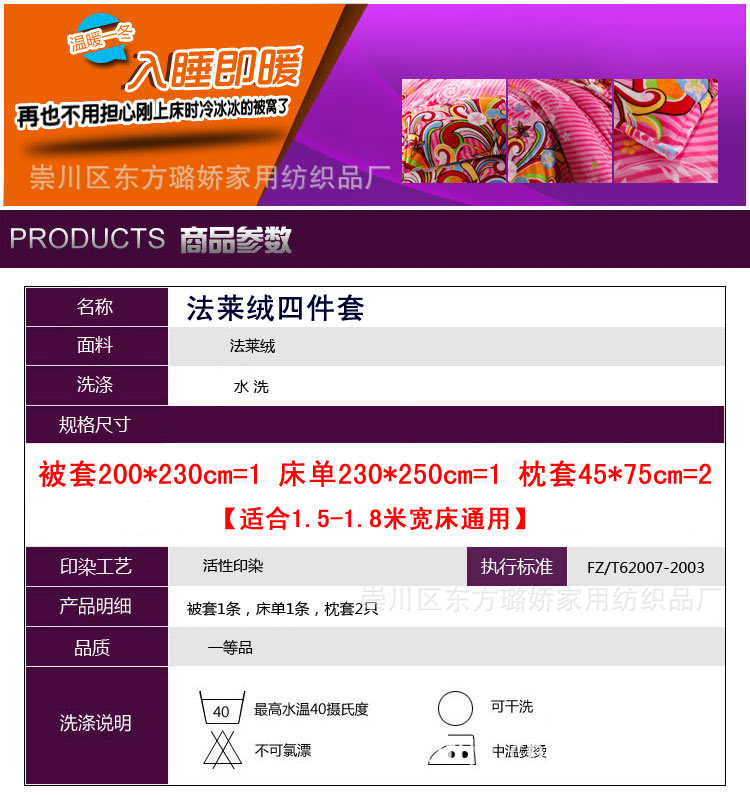750x795 pixels.
Task: Click the 入睡即暖 banner headline
Action: click(x=215, y=69)
